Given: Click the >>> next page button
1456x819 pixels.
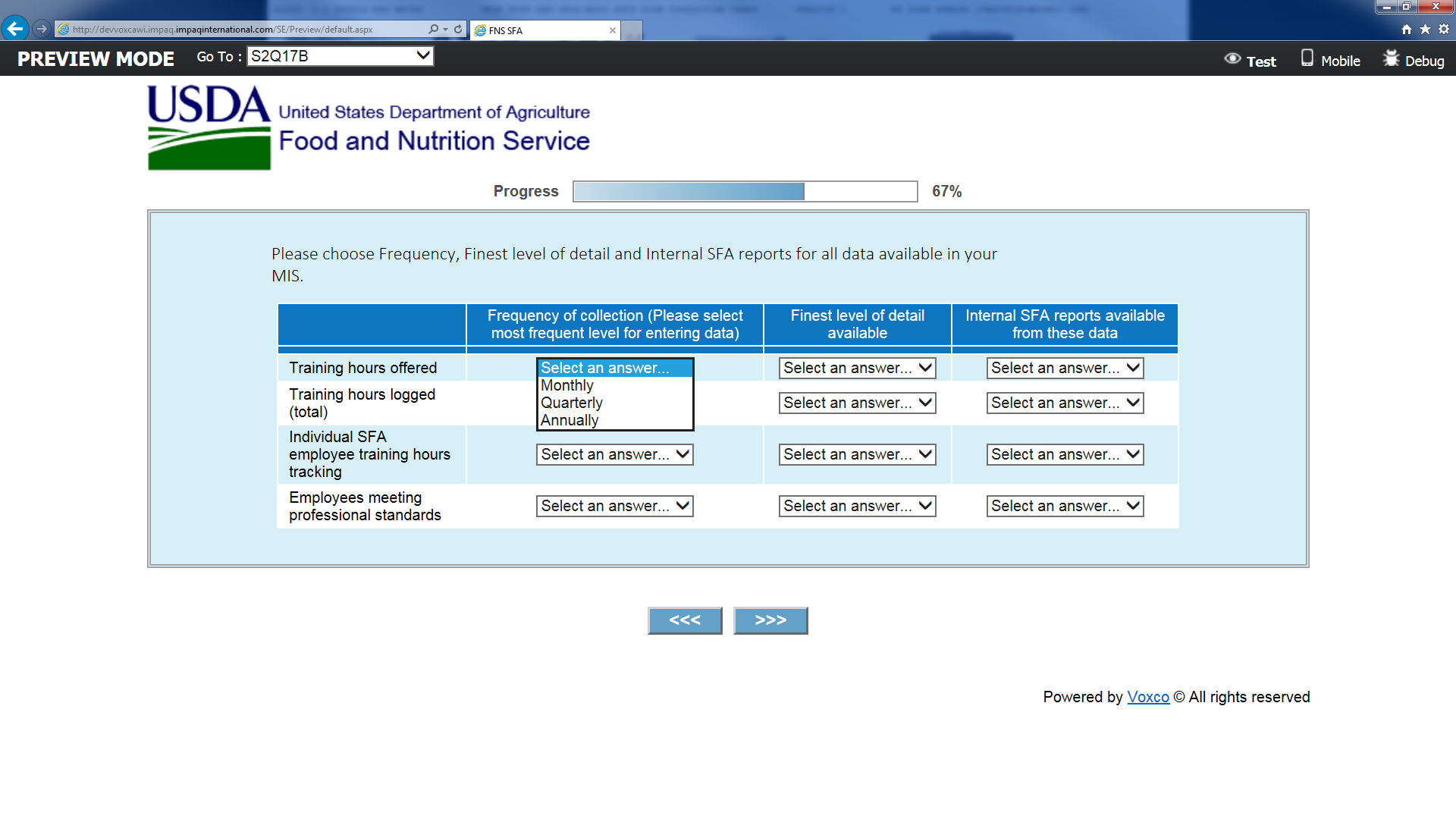Looking at the screenshot, I should tap(770, 620).
